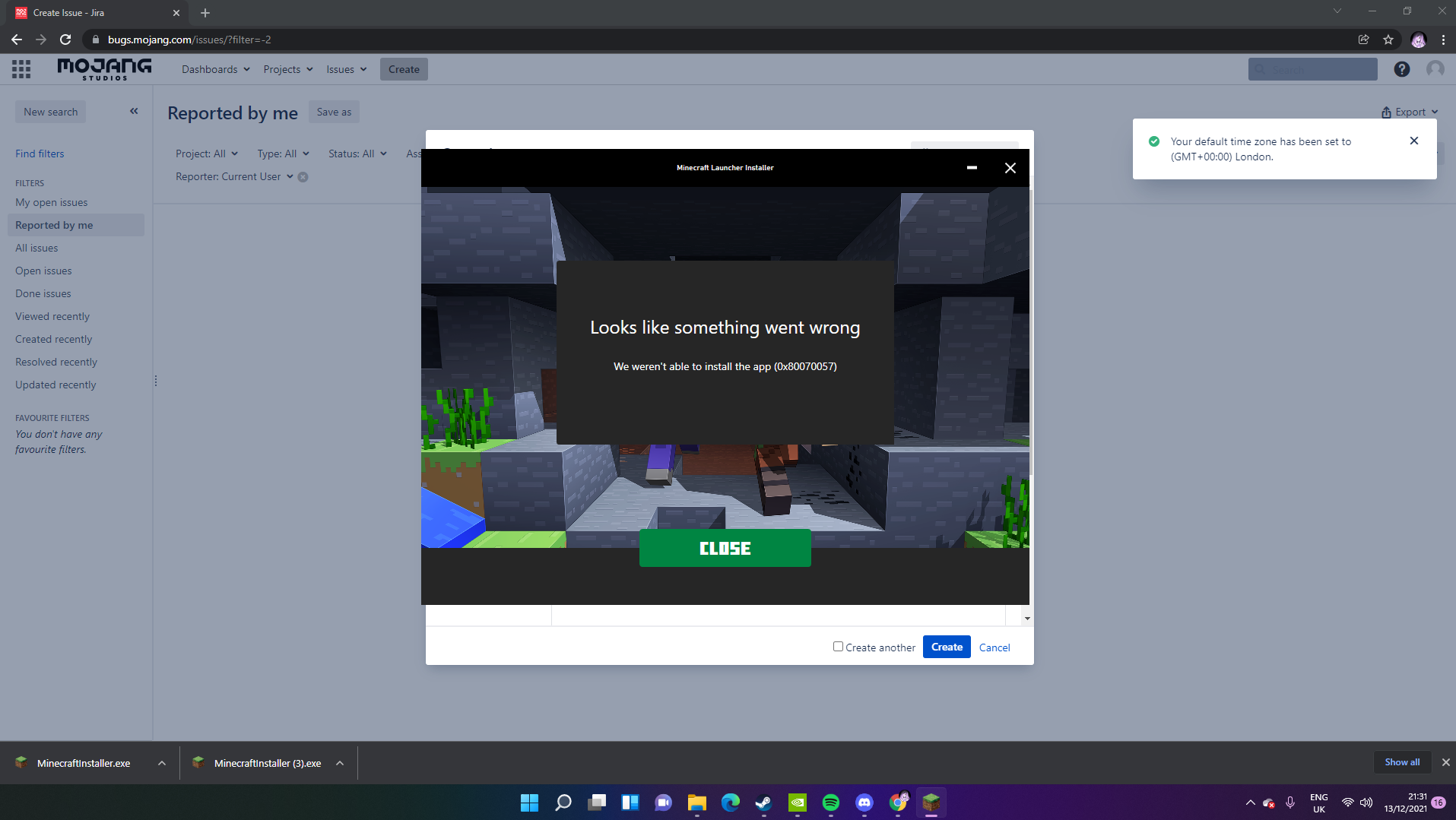Click the browser Back arrow
Screen dimensions: 1456x820
coord(17,40)
